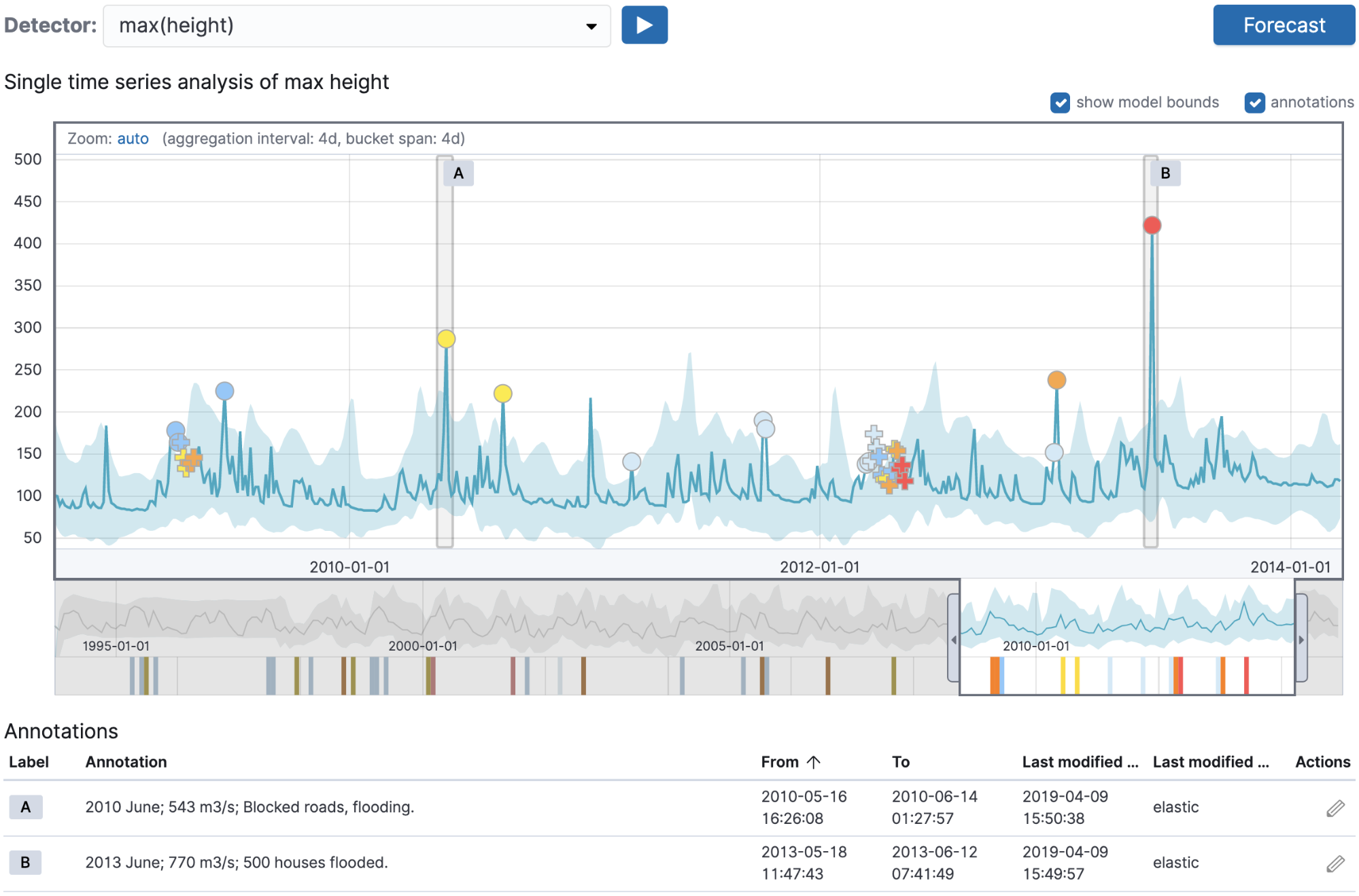Click the sort arrow on From column
Image resolution: width=1359 pixels, height=896 pixels.
[x=814, y=762]
